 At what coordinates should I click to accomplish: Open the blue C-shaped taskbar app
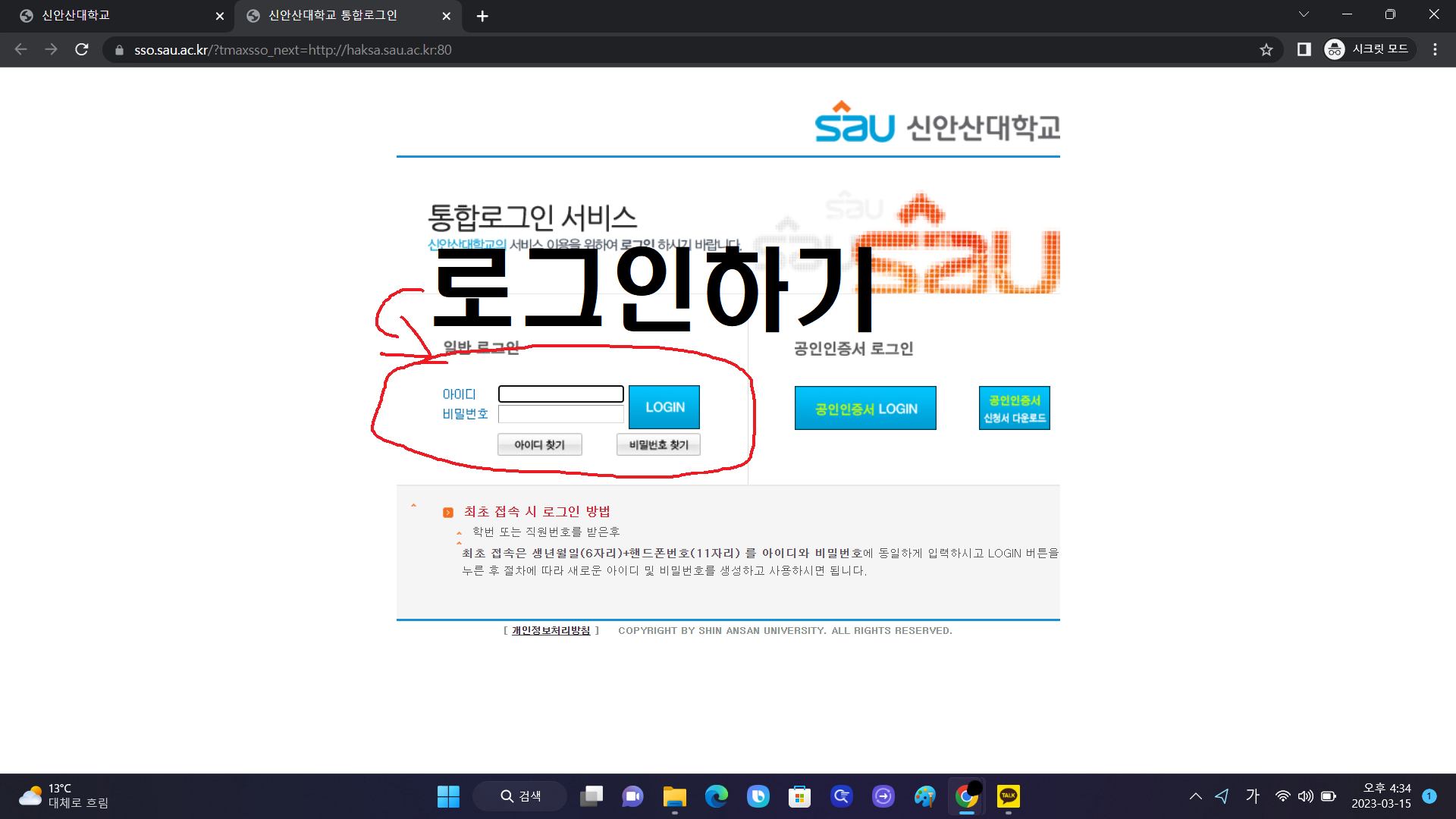point(841,796)
